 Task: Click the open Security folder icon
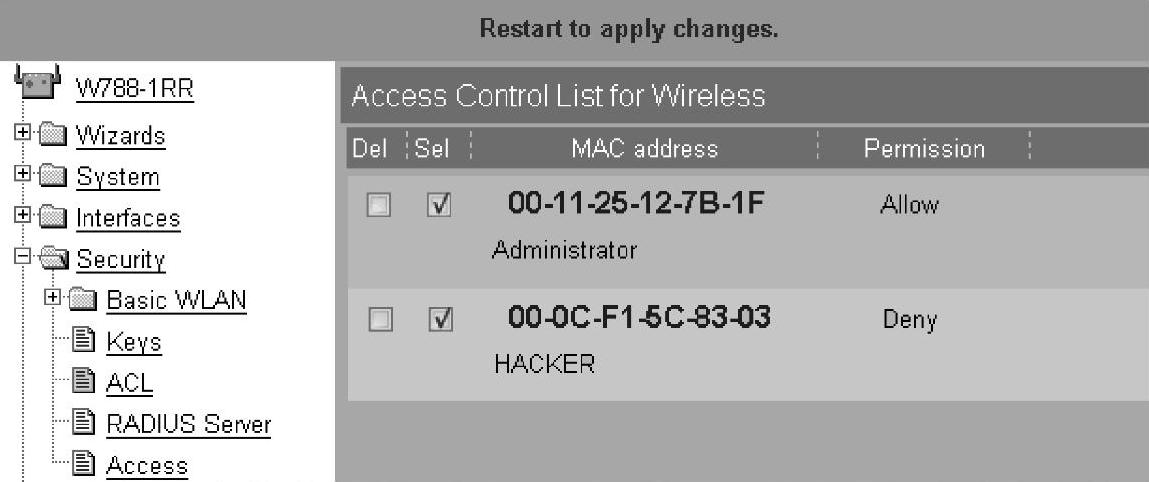click(x=50, y=260)
